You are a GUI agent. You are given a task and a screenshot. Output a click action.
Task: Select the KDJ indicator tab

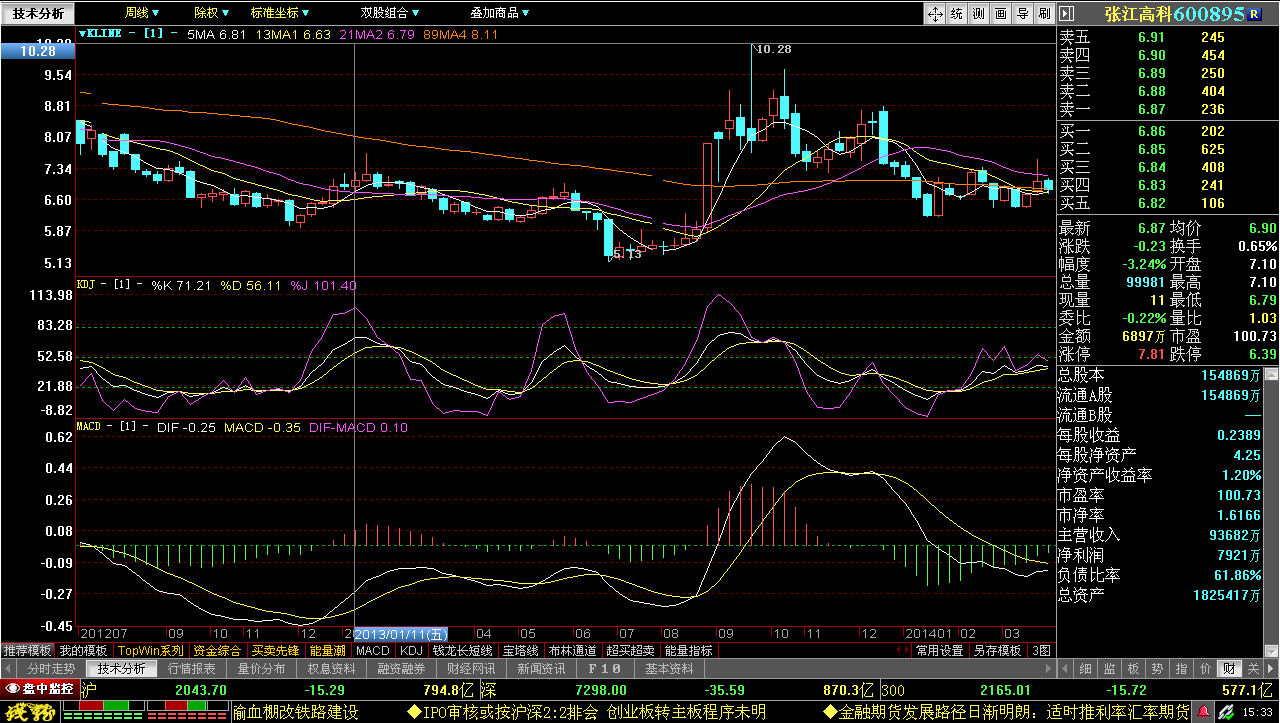[x=411, y=650]
